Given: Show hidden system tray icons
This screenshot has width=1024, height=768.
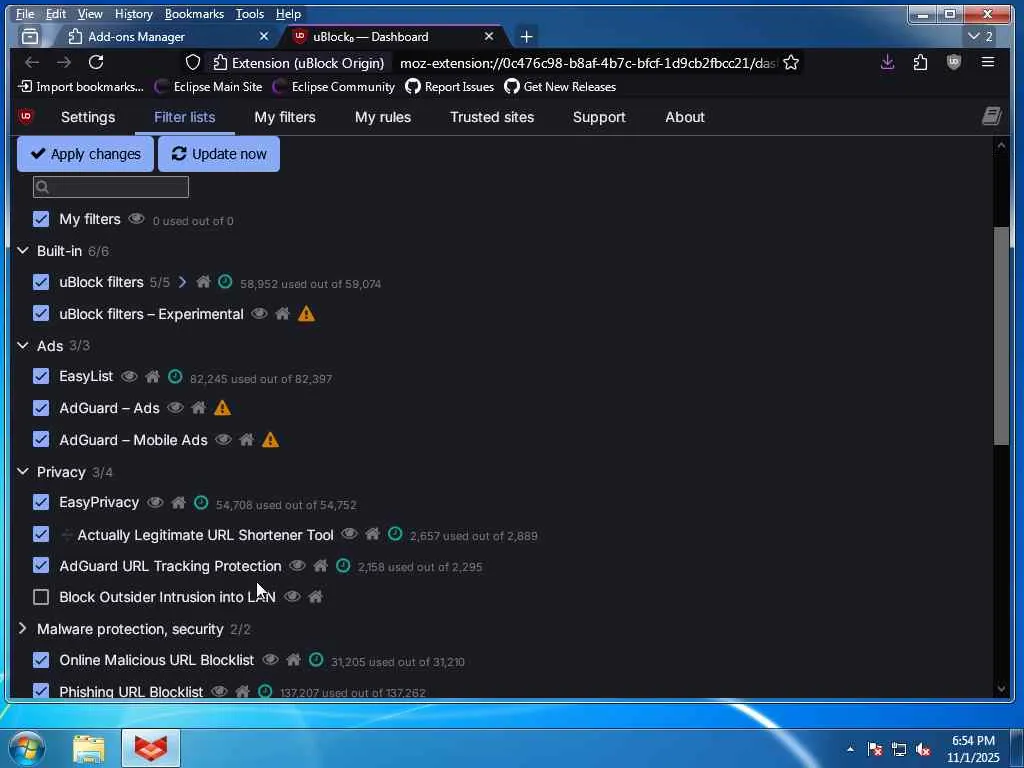Looking at the screenshot, I should coord(850,749).
